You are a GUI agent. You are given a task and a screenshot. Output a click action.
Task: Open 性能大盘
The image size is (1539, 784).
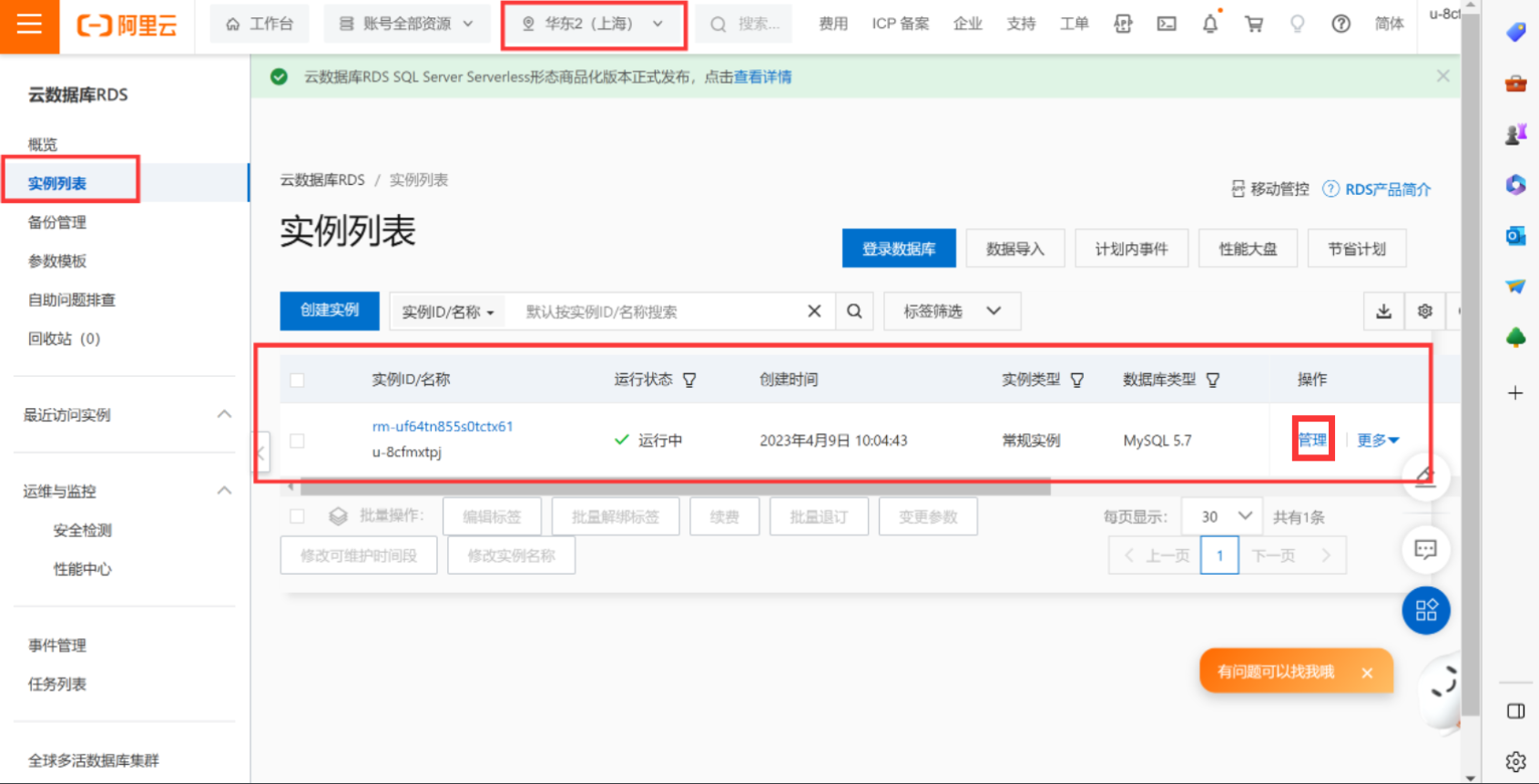(x=1248, y=248)
